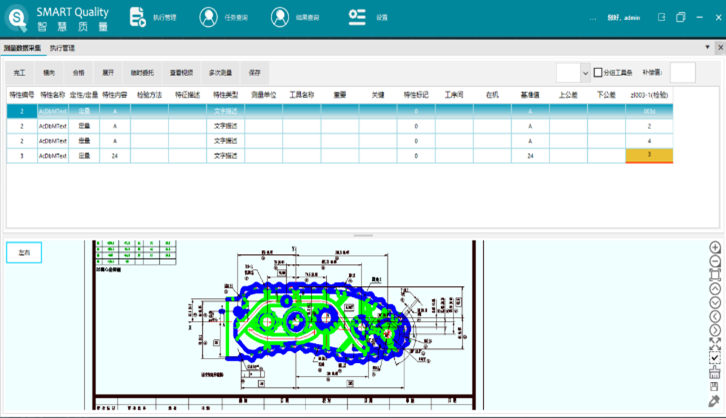Viewport: 726px width, 418px height.
Task: Click the eyedropper icon at toolbar bottom
Action: point(716,400)
